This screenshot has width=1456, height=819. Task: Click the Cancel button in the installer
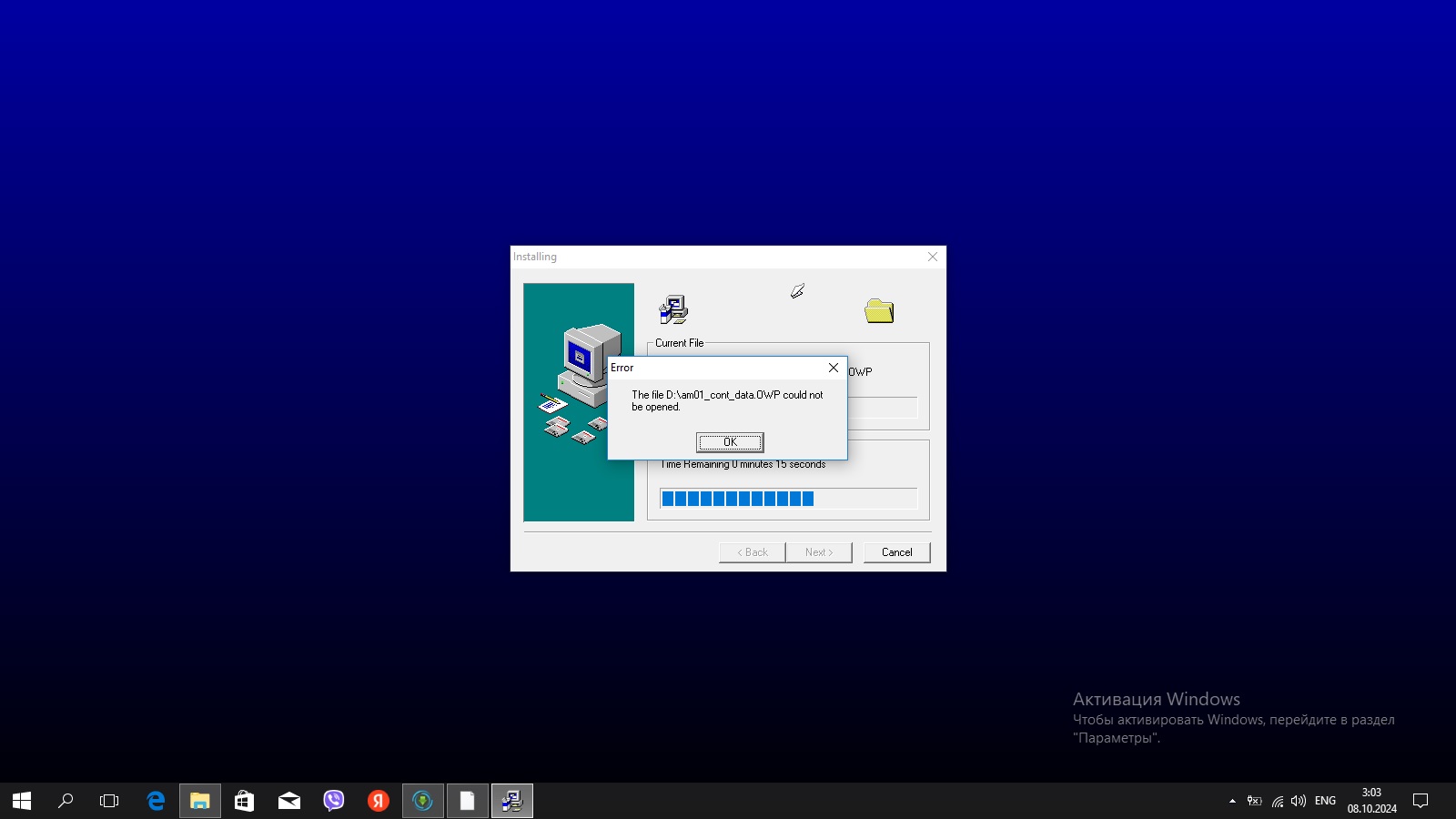[896, 552]
